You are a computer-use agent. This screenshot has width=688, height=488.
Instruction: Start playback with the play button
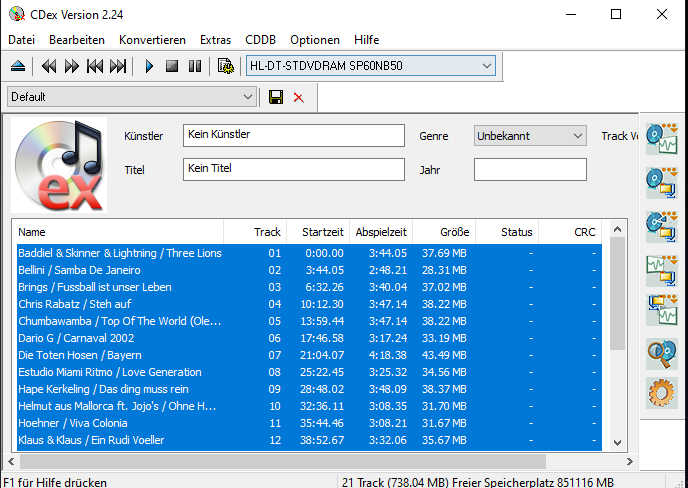pyautogui.click(x=149, y=66)
